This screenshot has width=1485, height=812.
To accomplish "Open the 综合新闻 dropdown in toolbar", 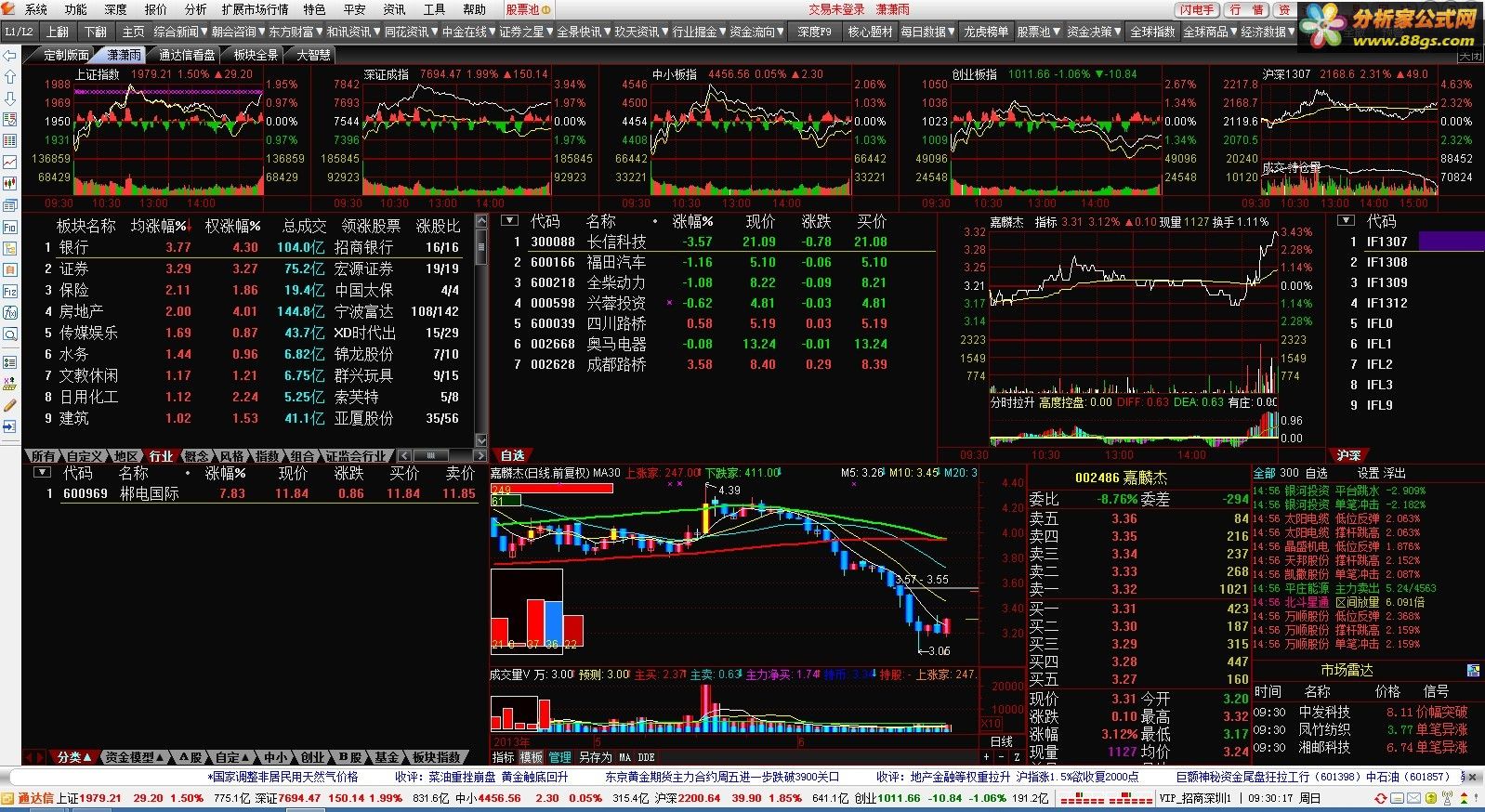I will (181, 32).
